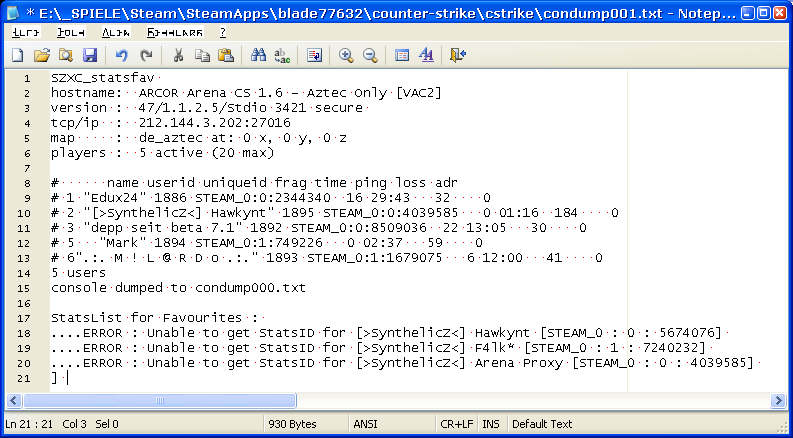793x438 pixels.
Task: Open the View menu, third in the menu bar
Action: [x=116, y=33]
